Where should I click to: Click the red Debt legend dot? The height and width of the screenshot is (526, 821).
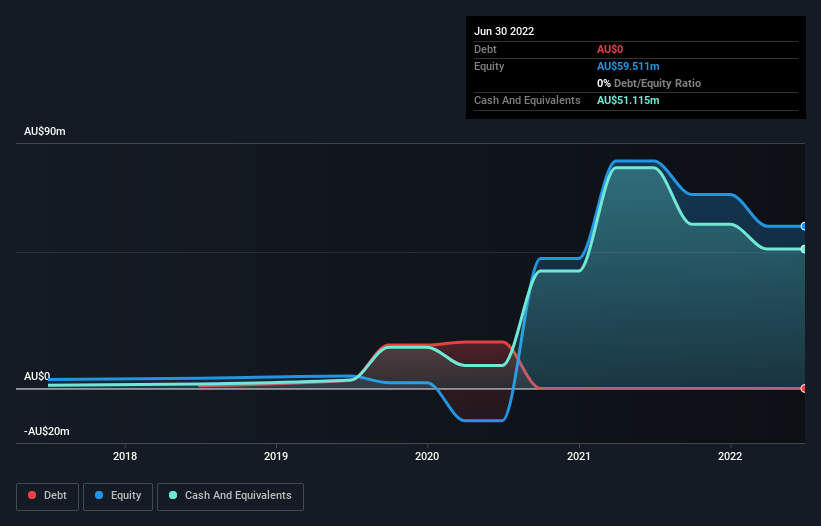coord(32,495)
